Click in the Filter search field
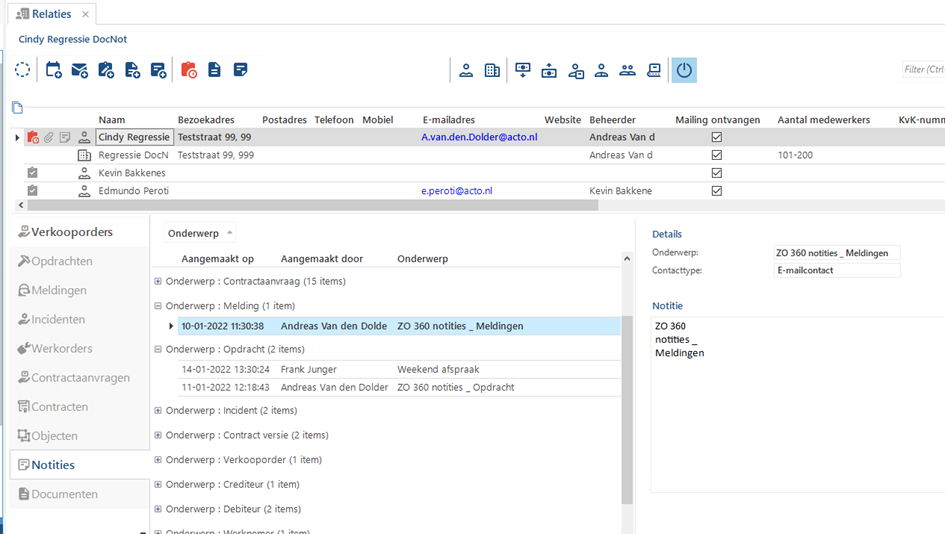 (x=923, y=70)
